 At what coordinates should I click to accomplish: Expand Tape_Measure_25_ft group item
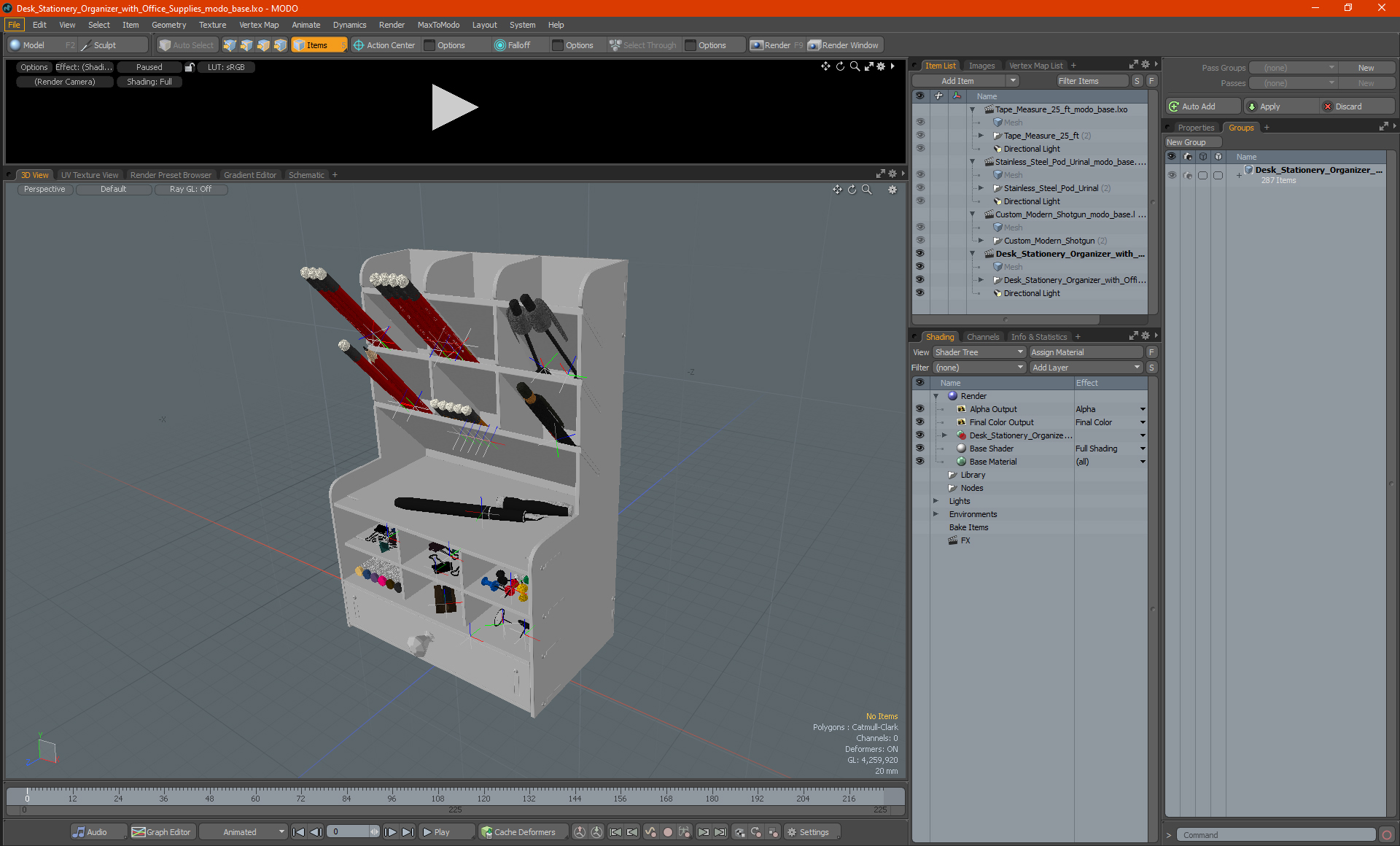[x=981, y=136]
